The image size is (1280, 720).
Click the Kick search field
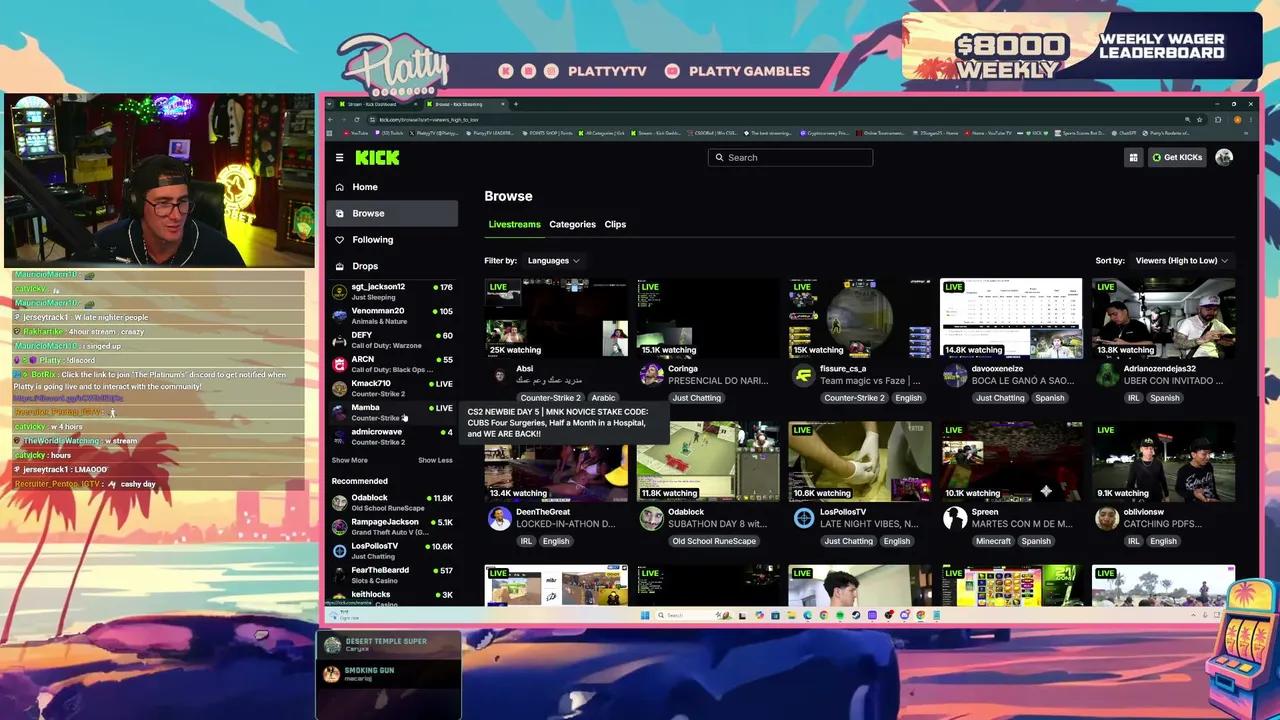(790, 157)
